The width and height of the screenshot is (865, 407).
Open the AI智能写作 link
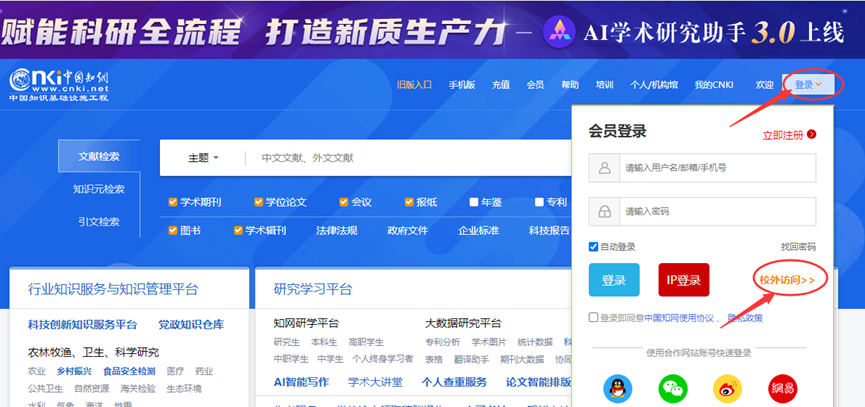pos(301,382)
